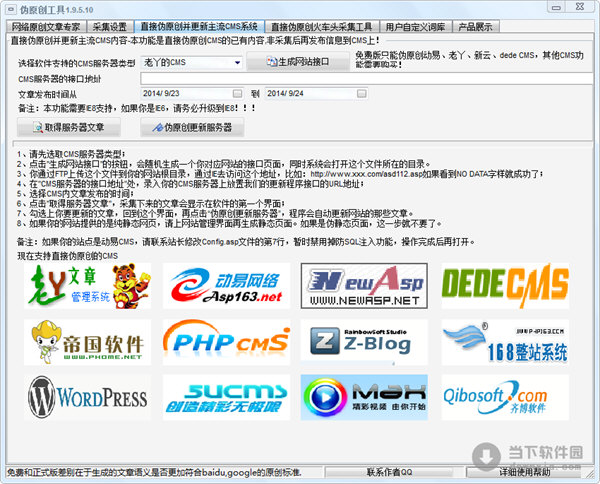This screenshot has width=600, height=484.
Task: Switch to 产品展示 tab
Action: click(x=476, y=27)
